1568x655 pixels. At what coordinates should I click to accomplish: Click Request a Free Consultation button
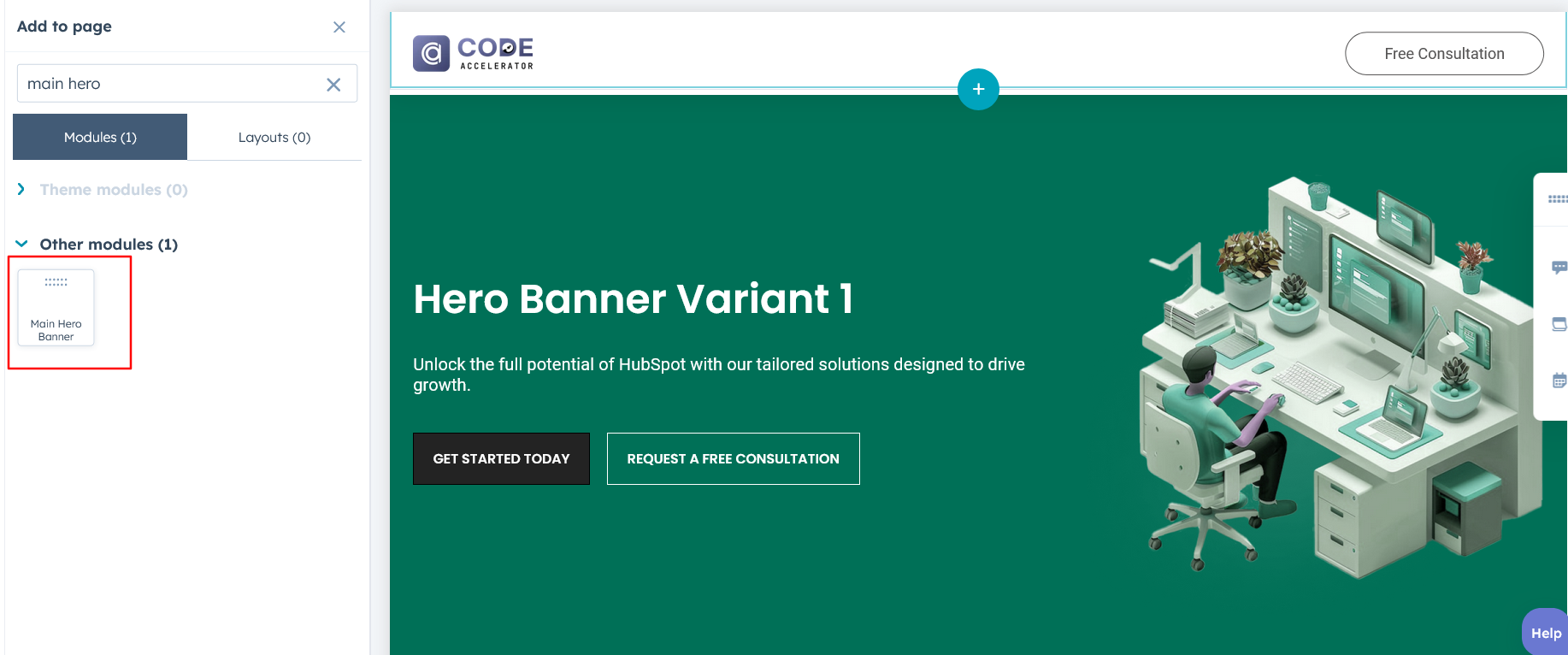click(x=733, y=459)
